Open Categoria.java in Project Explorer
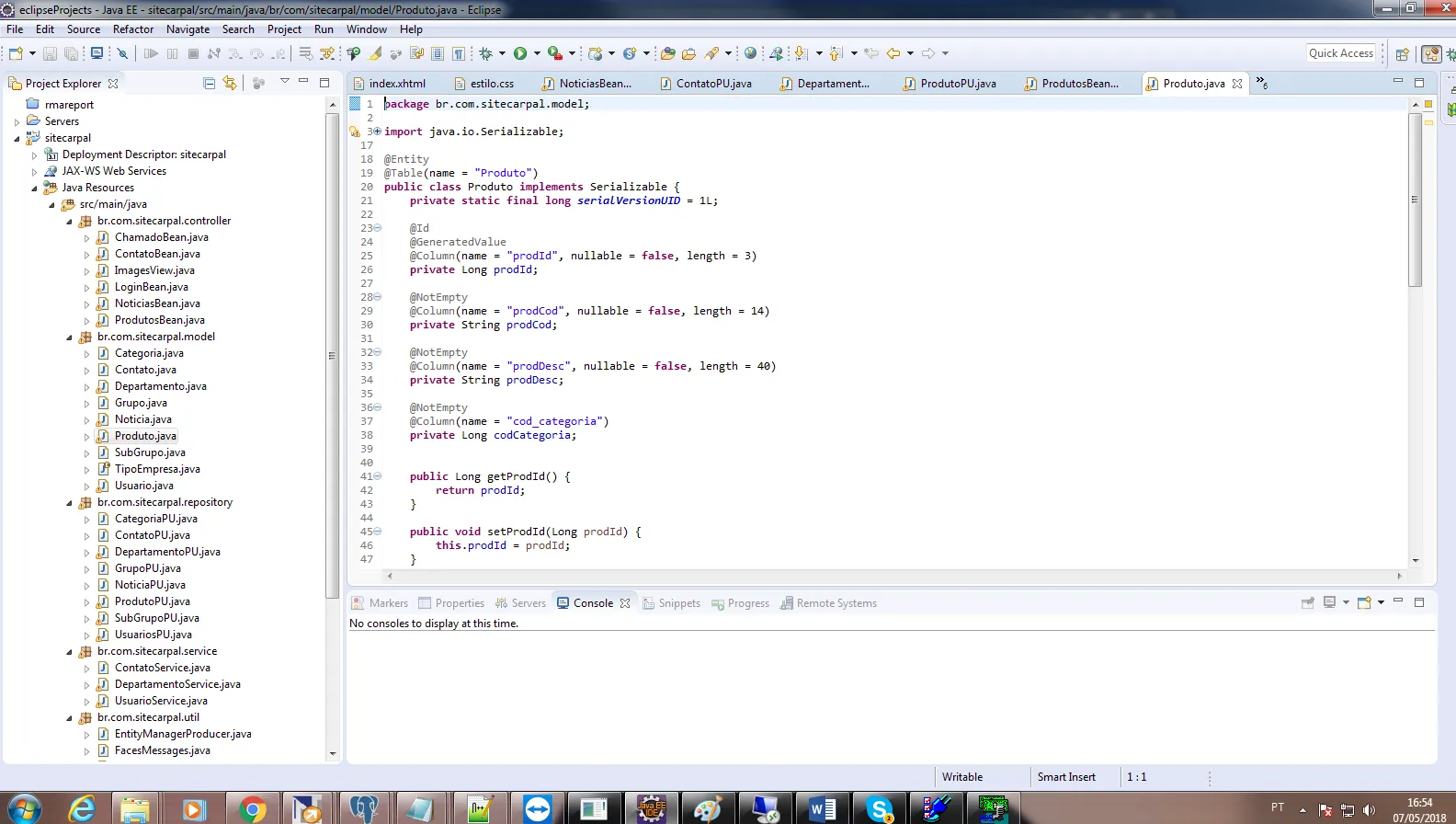 point(149,353)
